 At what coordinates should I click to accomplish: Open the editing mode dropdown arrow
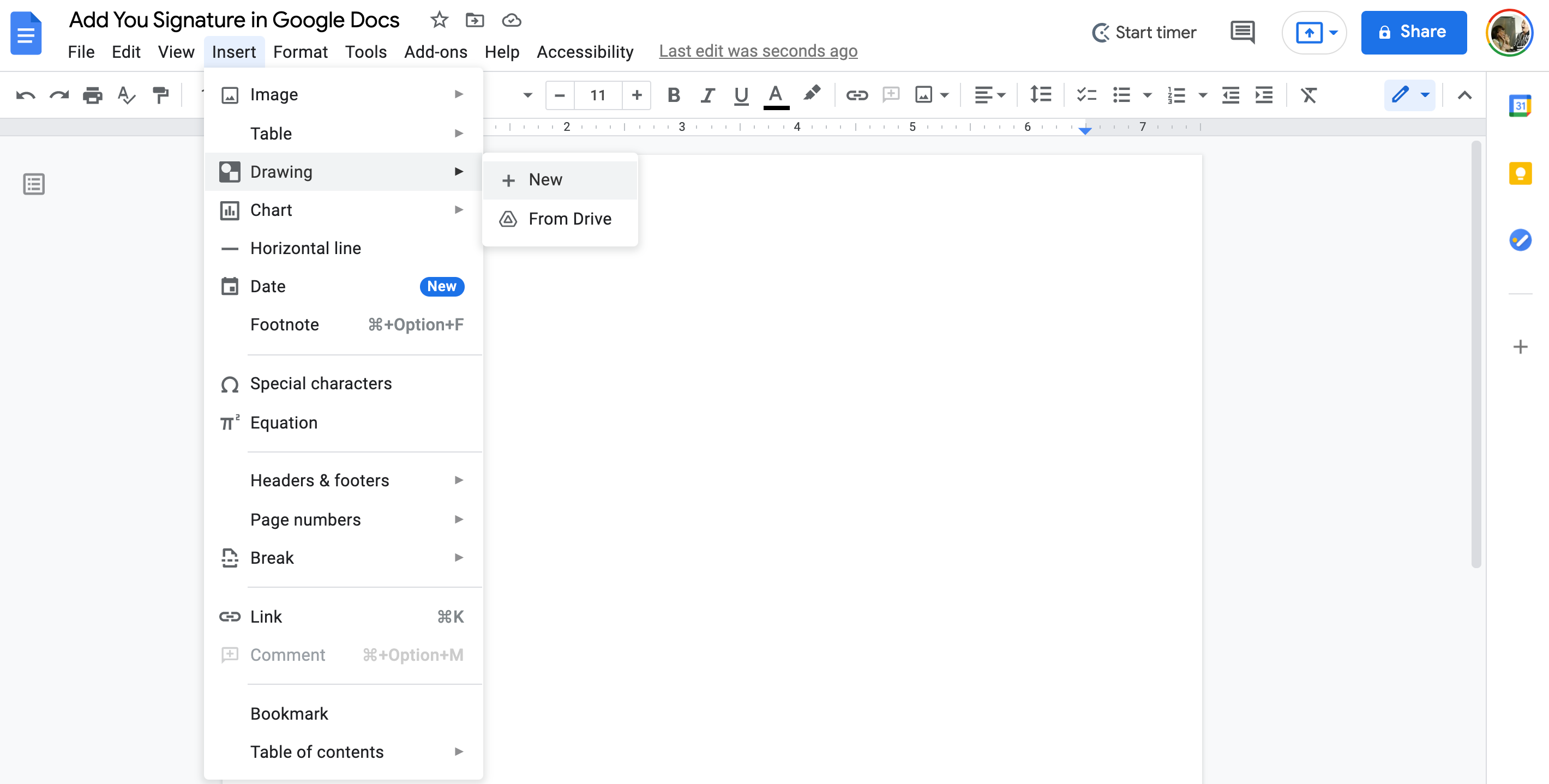click(x=1425, y=95)
